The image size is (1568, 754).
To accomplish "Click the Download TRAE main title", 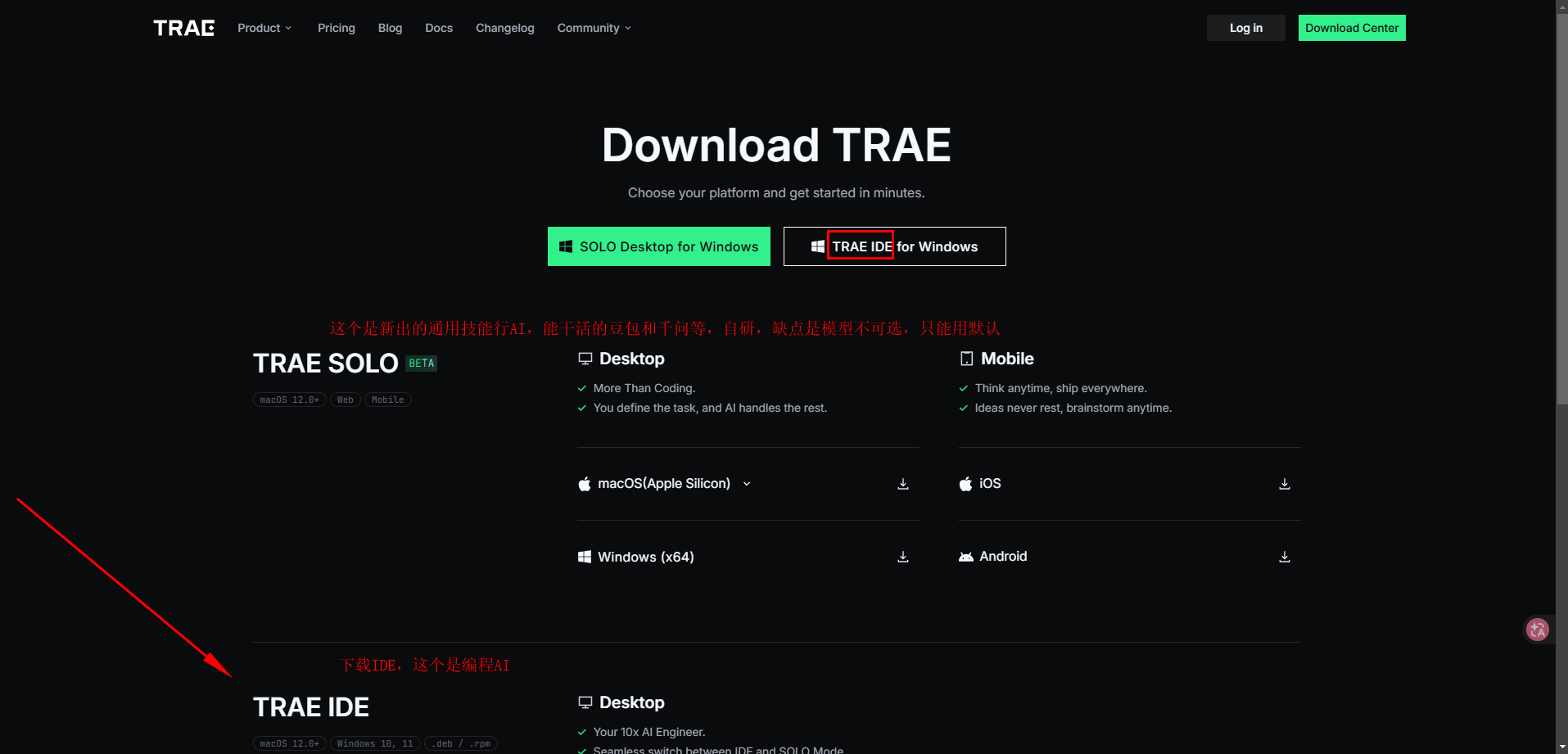I will pos(776,145).
